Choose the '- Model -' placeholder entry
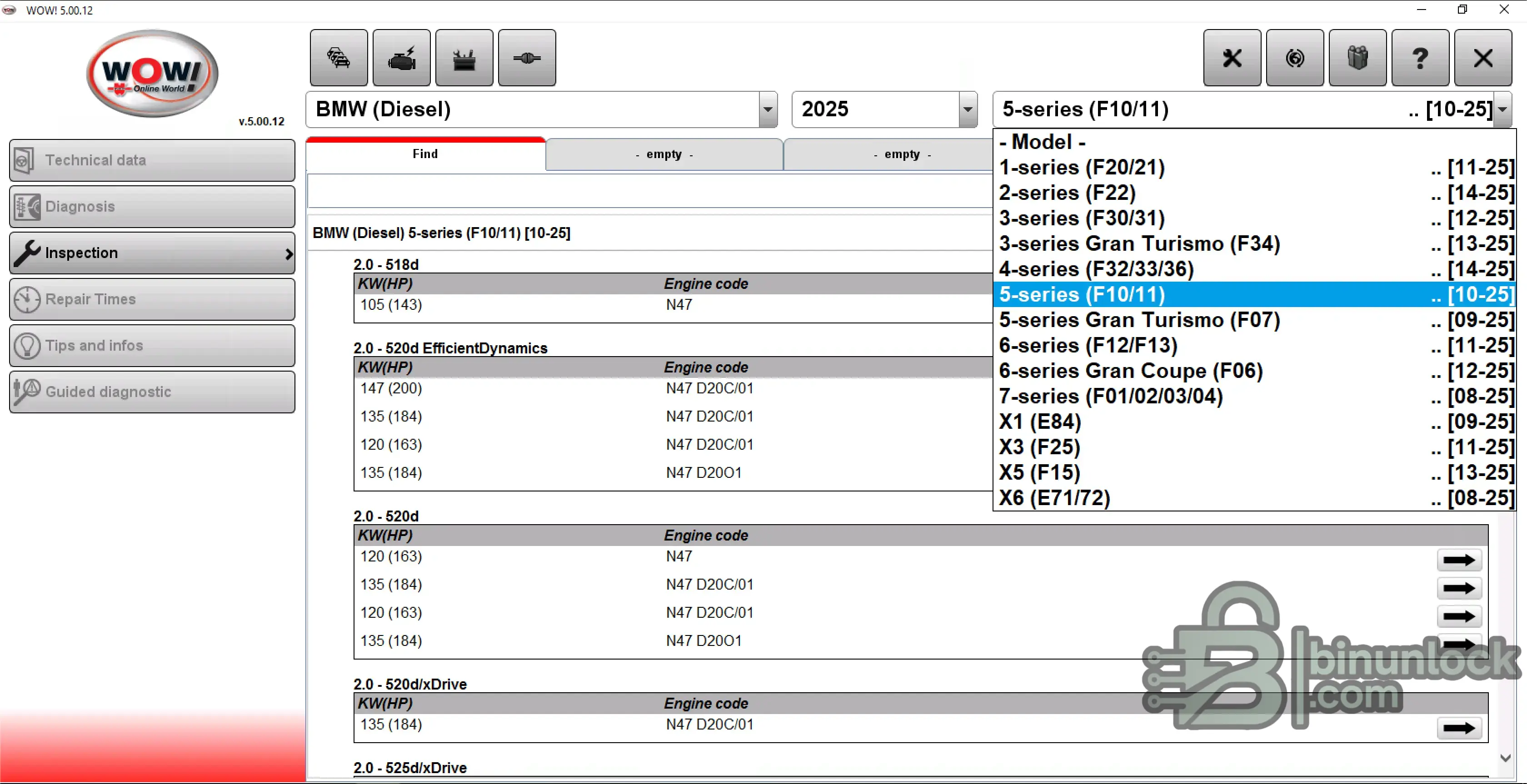Screen dimensions: 1527x784 pos(1254,142)
